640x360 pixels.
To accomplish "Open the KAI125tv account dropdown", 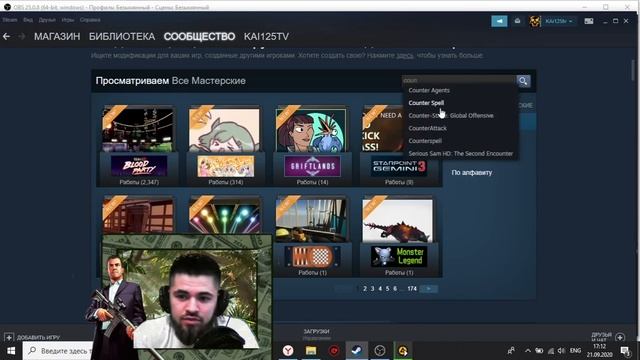I will (559, 21).
